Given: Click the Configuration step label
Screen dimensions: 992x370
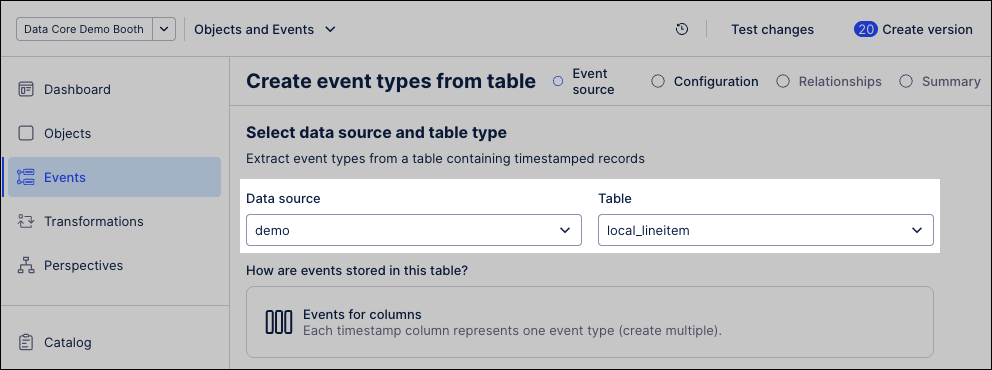Looking at the screenshot, I should [716, 82].
